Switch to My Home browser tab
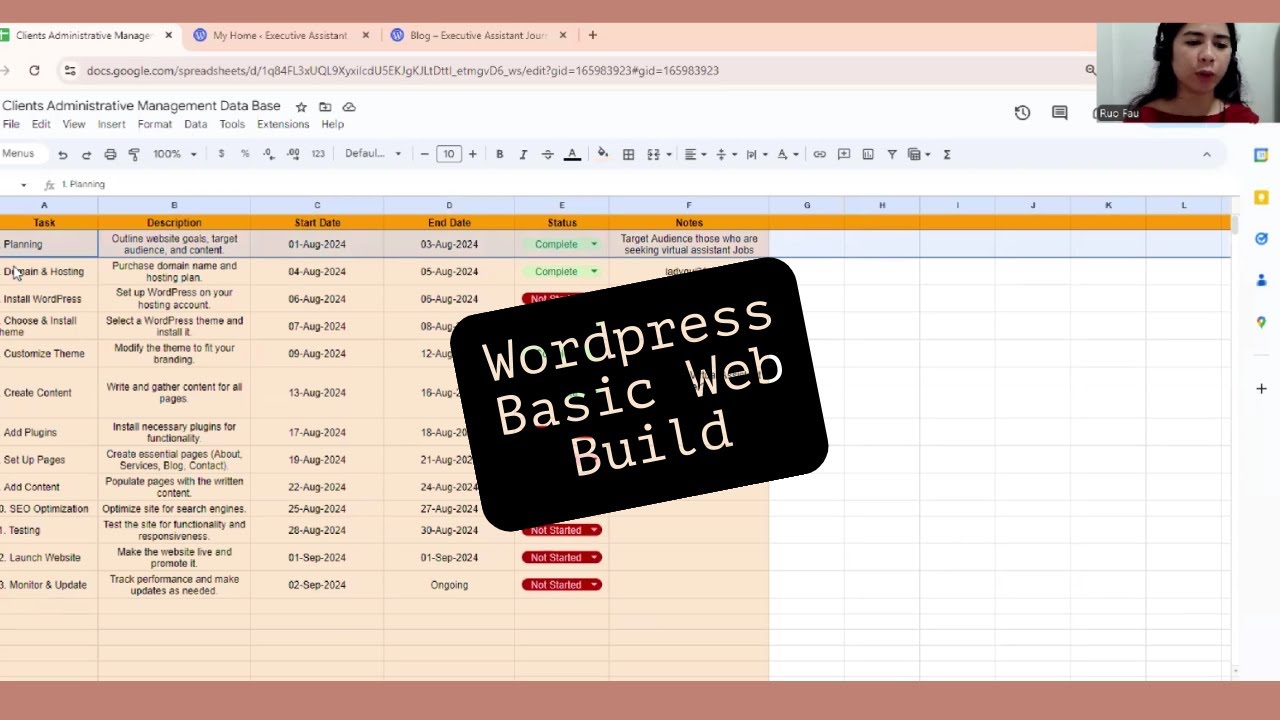 [280, 35]
